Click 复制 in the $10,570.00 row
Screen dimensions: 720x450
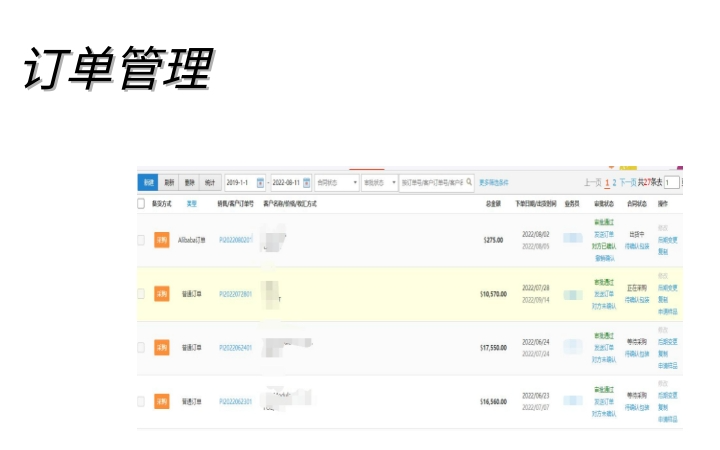663,299
